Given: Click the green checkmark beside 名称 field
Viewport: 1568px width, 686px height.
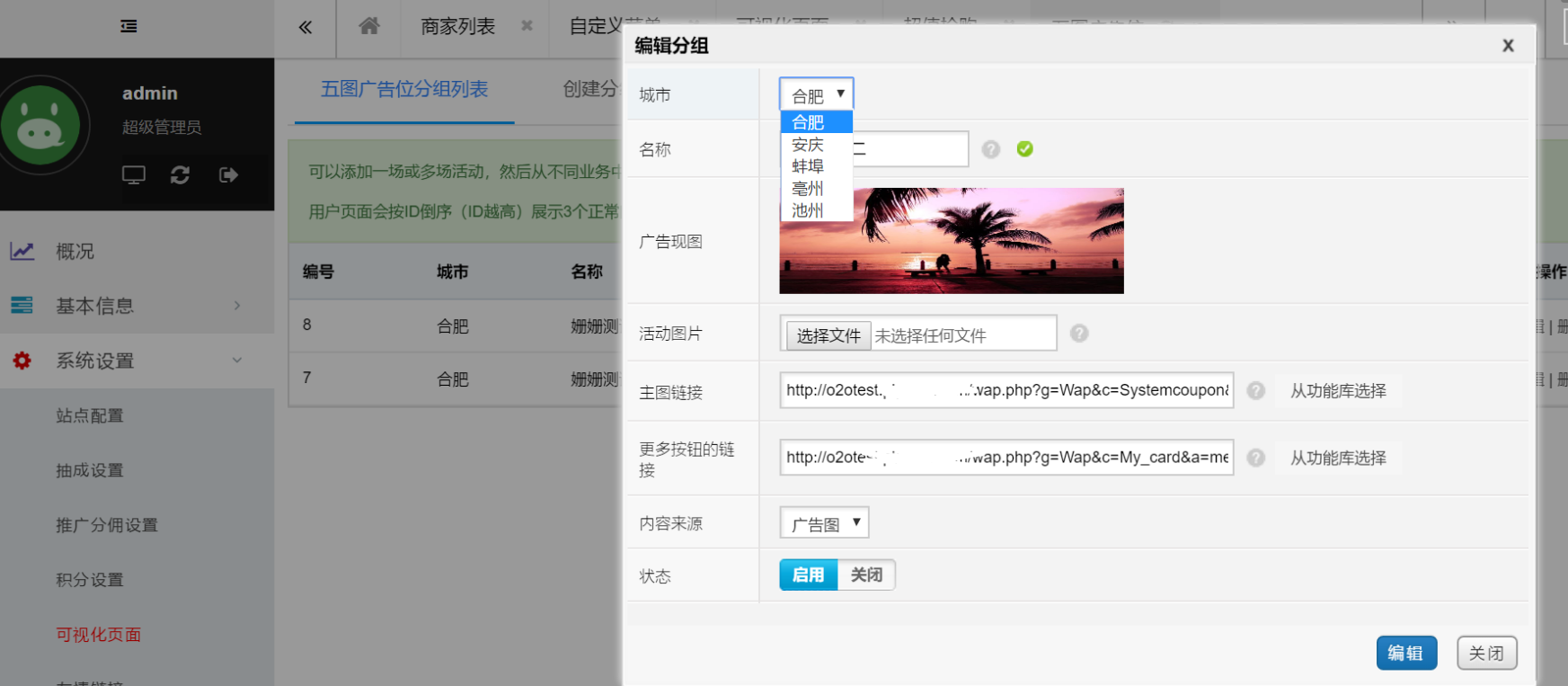Looking at the screenshot, I should [x=1024, y=149].
